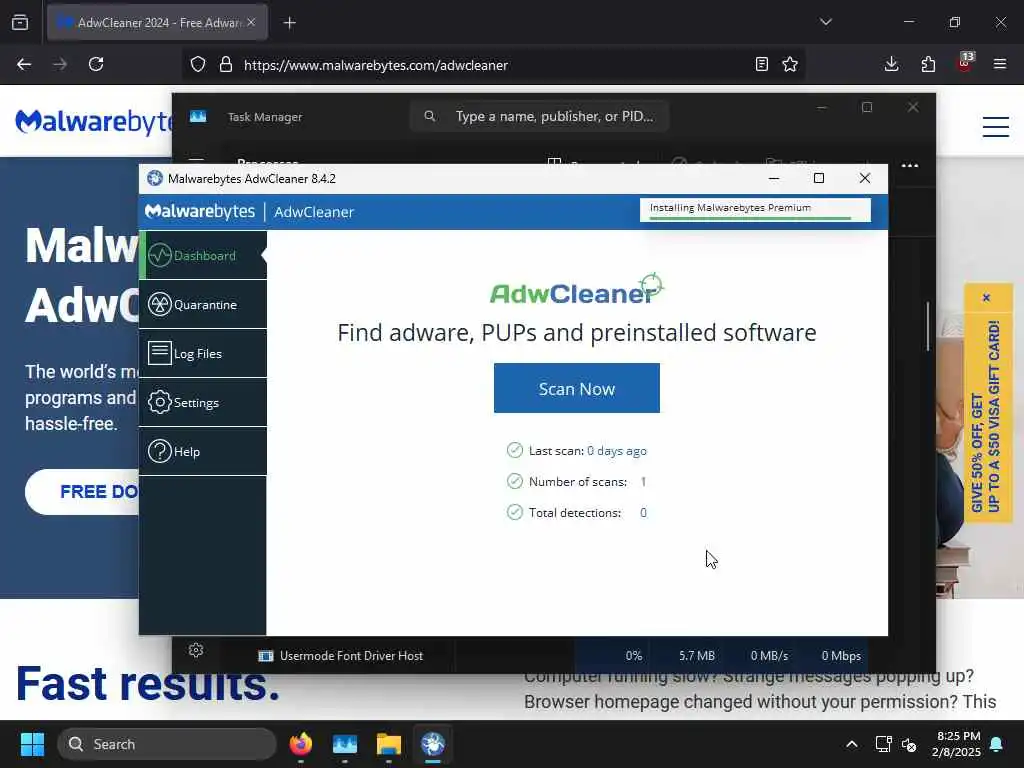Close the gift card promo banner
The height and width of the screenshot is (768, 1024).
[986, 298]
